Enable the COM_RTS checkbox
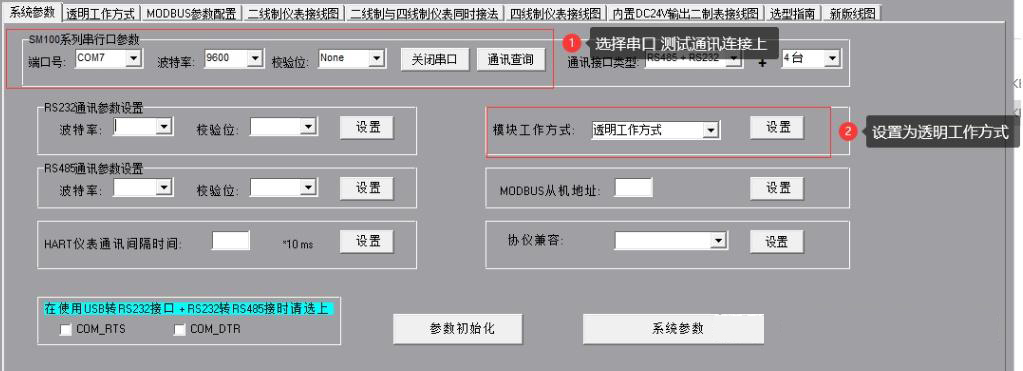This screenshot has width=1023, height=371. coord(65,330)
